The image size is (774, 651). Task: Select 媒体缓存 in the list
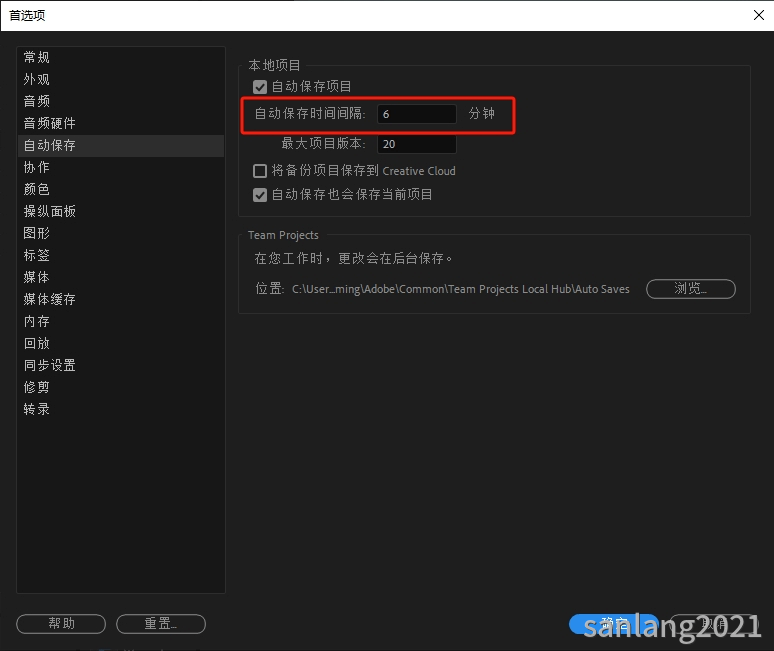(x=120, y=299)
